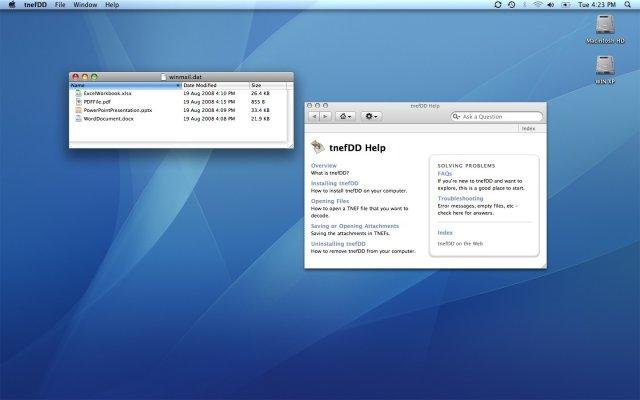Click the 19 Aug 2008 4:10 PM date cell
Viewport: 640px width, 400px height.
209,93
